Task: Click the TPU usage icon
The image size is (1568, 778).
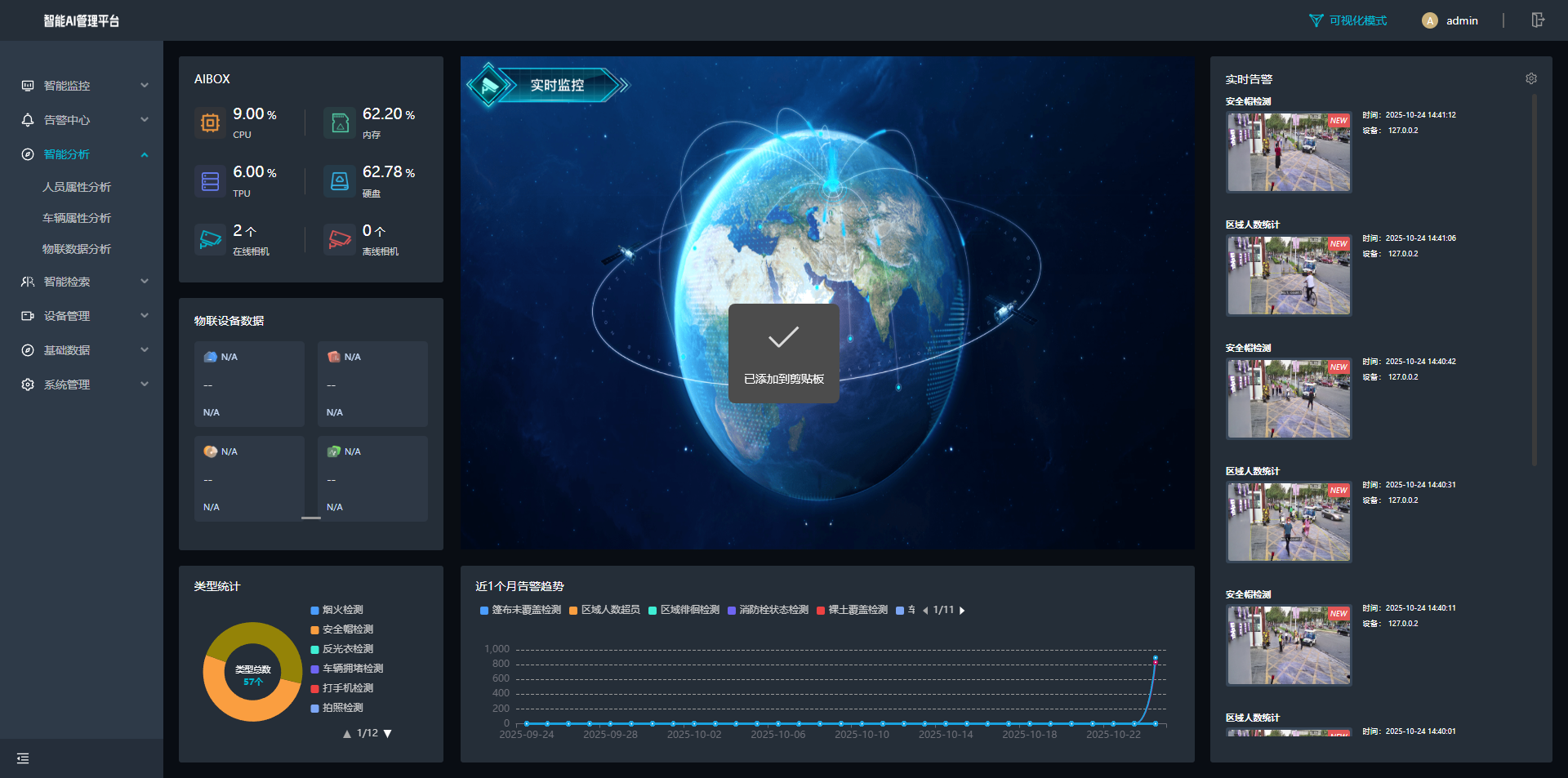Action: coord(210,181)
